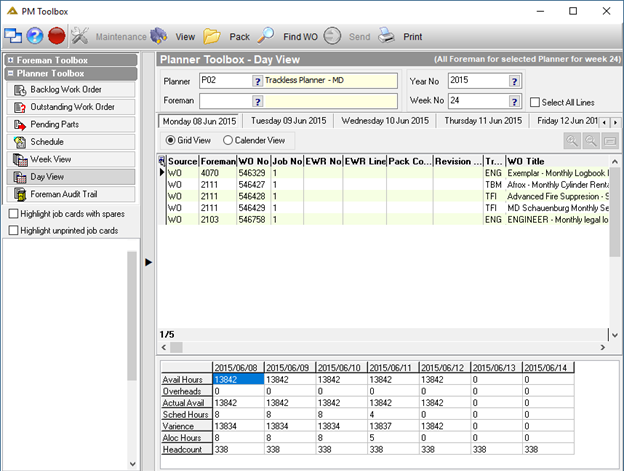Open the Planner lookup question mark button
This screenshot has height=471, width=624.
click(257, 81)
